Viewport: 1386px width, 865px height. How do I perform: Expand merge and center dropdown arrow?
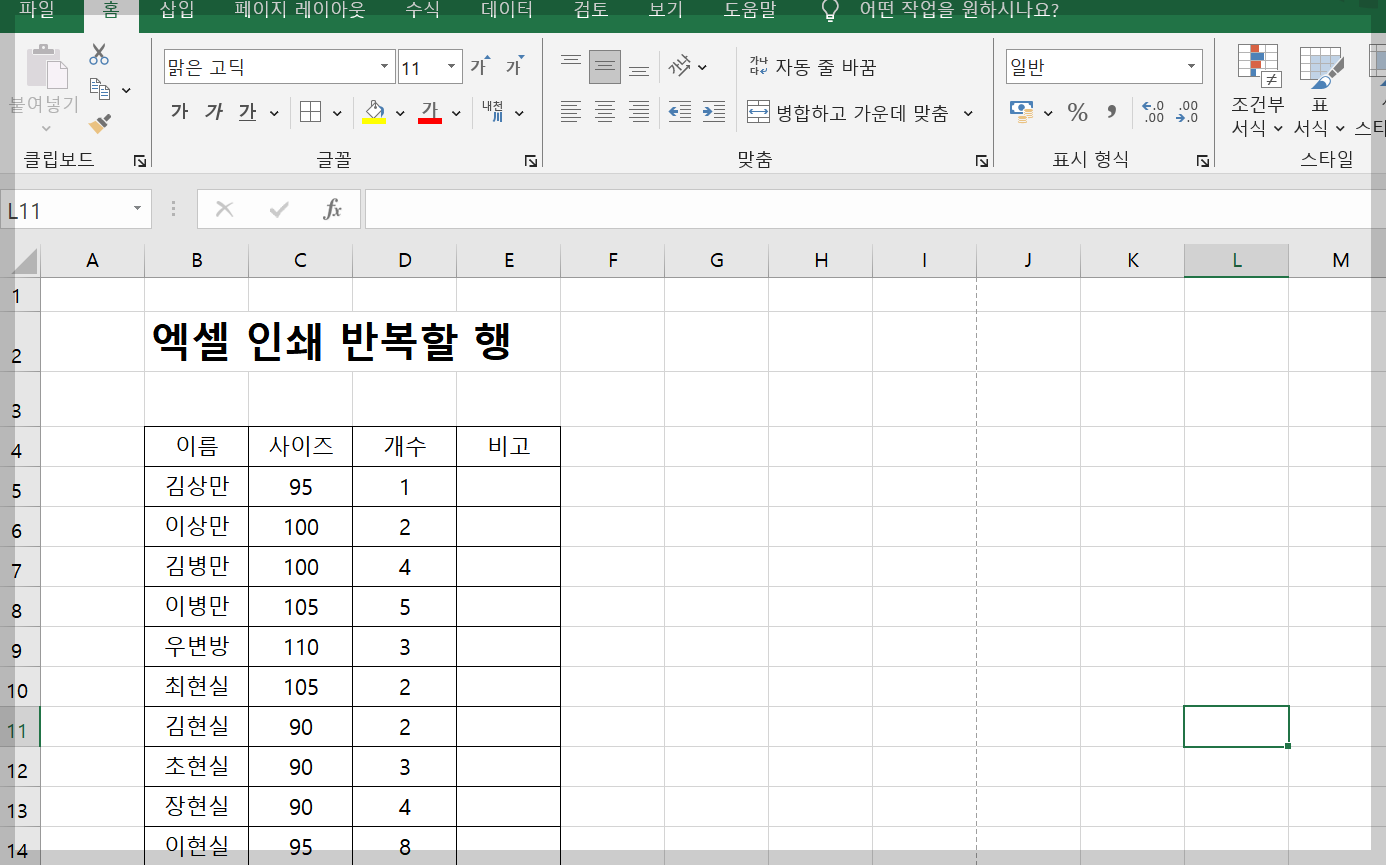click(x=968, y=113)
